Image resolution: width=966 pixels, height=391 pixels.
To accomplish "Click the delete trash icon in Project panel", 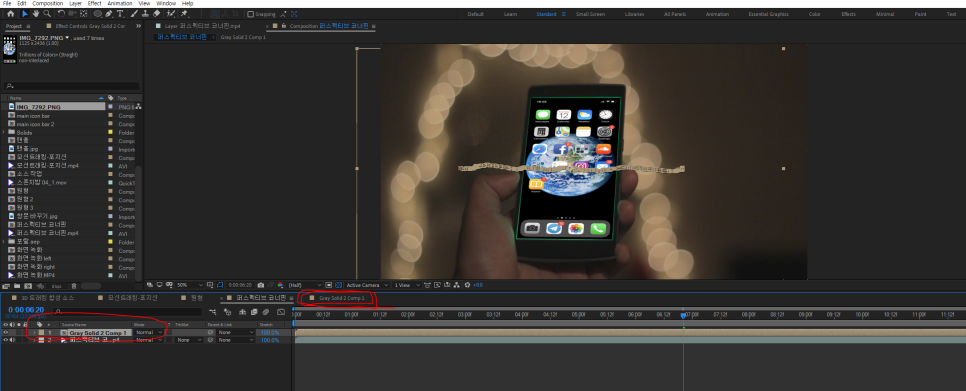I will click(x=74, y=286).
